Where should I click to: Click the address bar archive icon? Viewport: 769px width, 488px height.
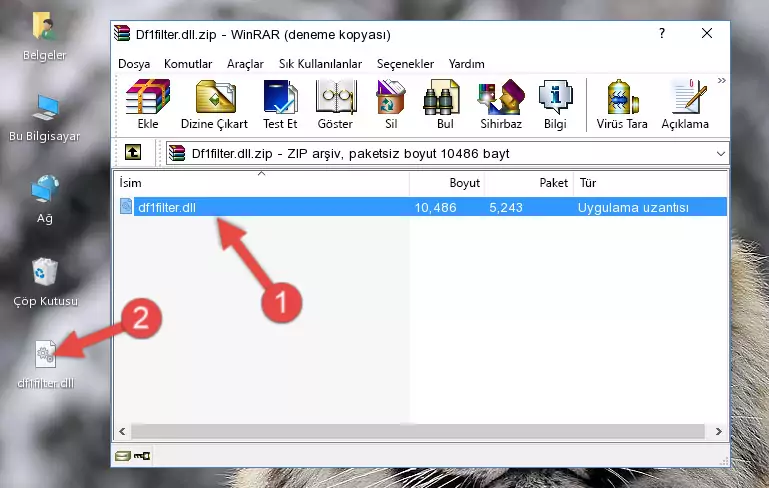(177, 154)
